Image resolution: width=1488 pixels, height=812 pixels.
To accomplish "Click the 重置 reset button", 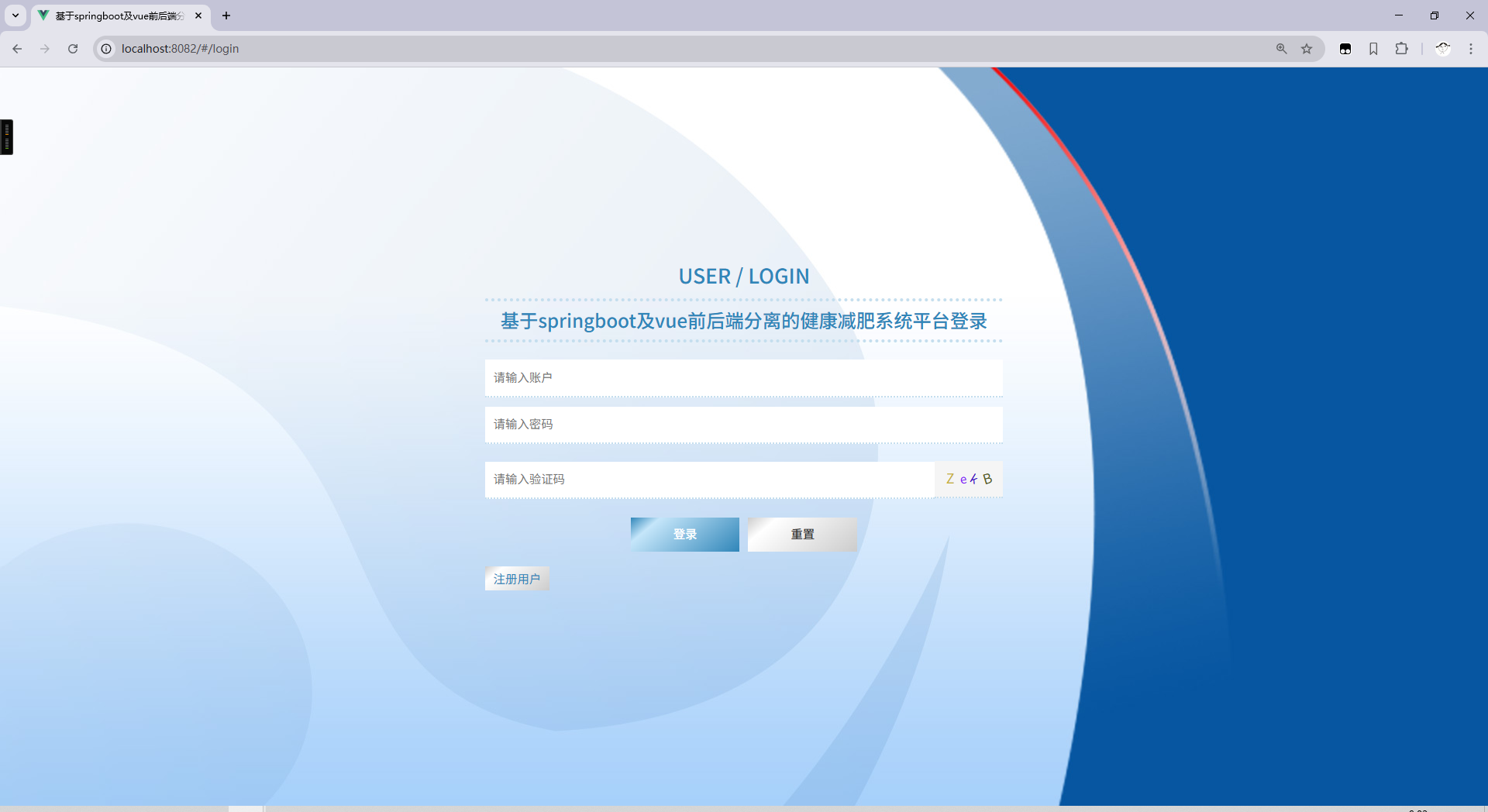I will pos(803,535).
